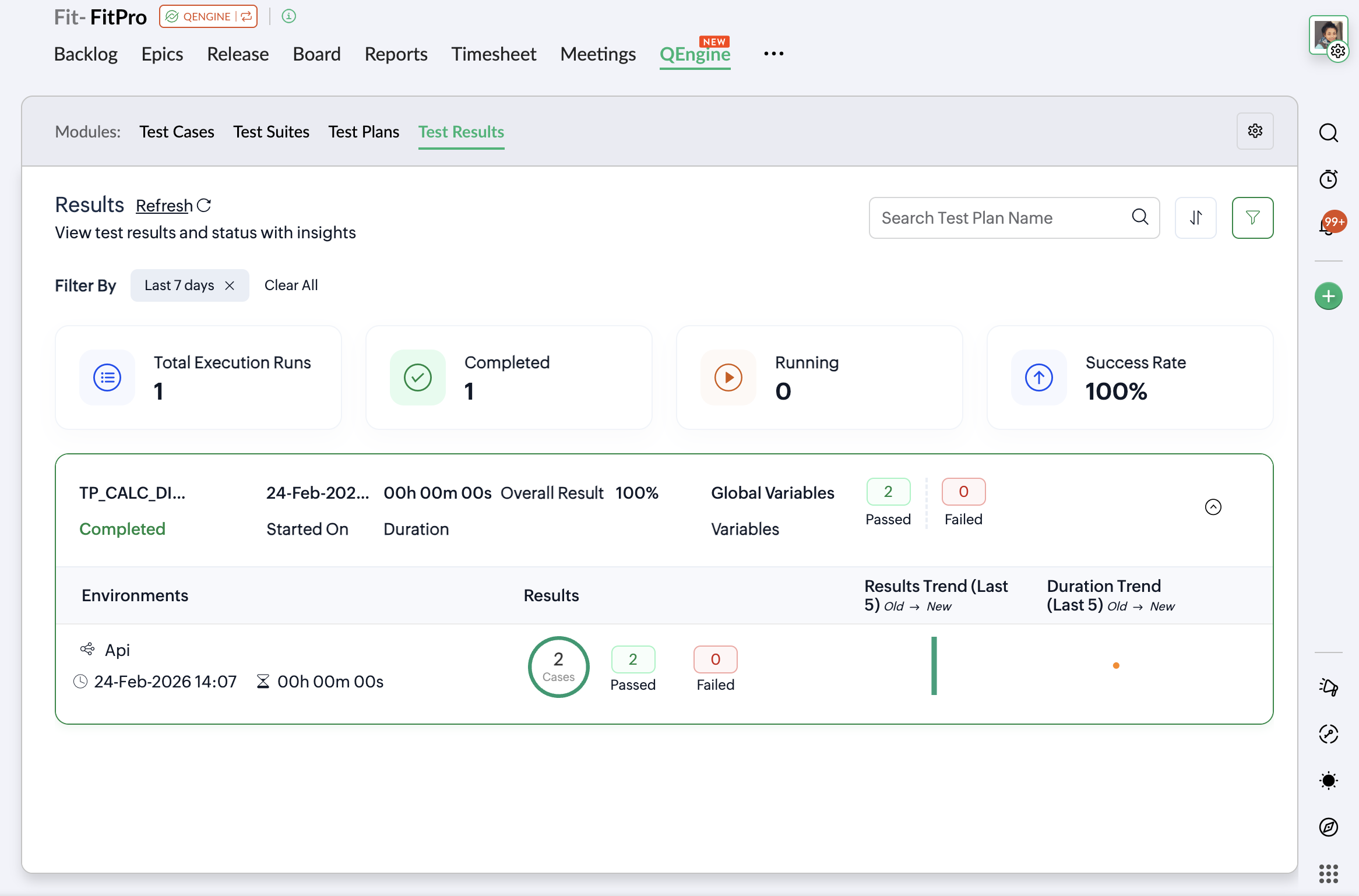Click the green plus add button

1328,296
